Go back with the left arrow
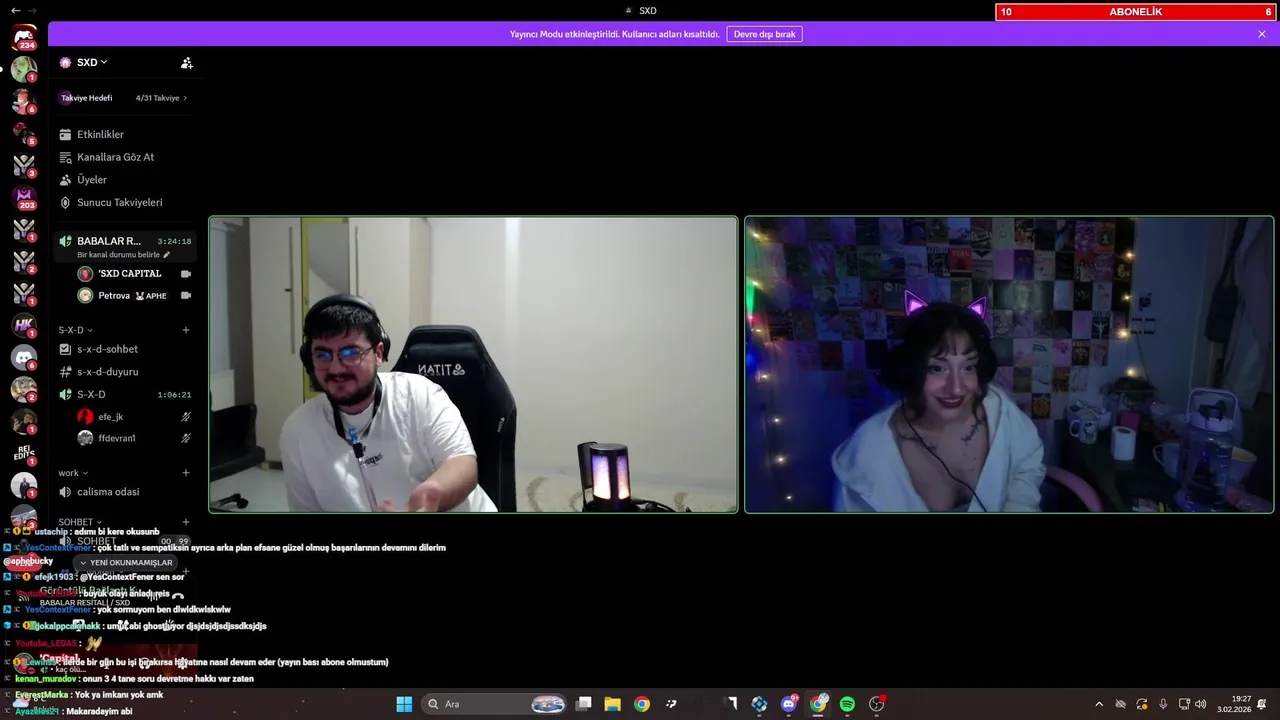 point(15,10)
